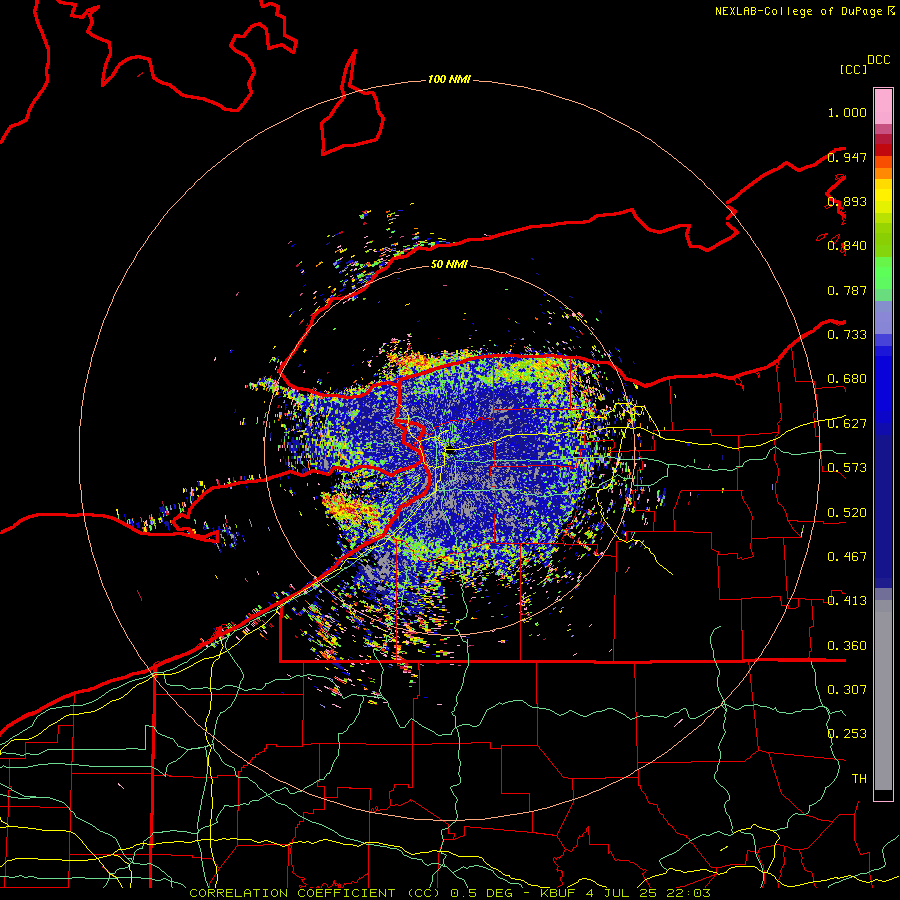Click the 0.253 scale value
The width and height of the screenshot is (900, 900).
847,734
